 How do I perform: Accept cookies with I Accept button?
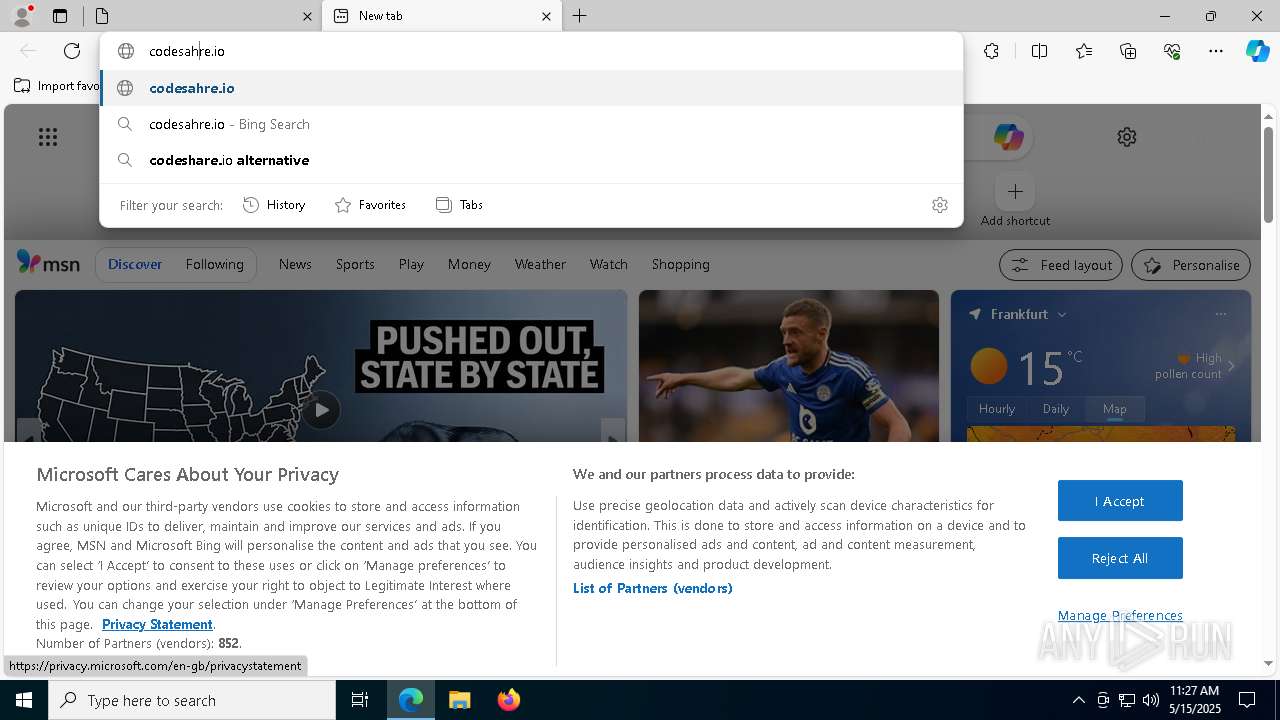click(1120, 501)
